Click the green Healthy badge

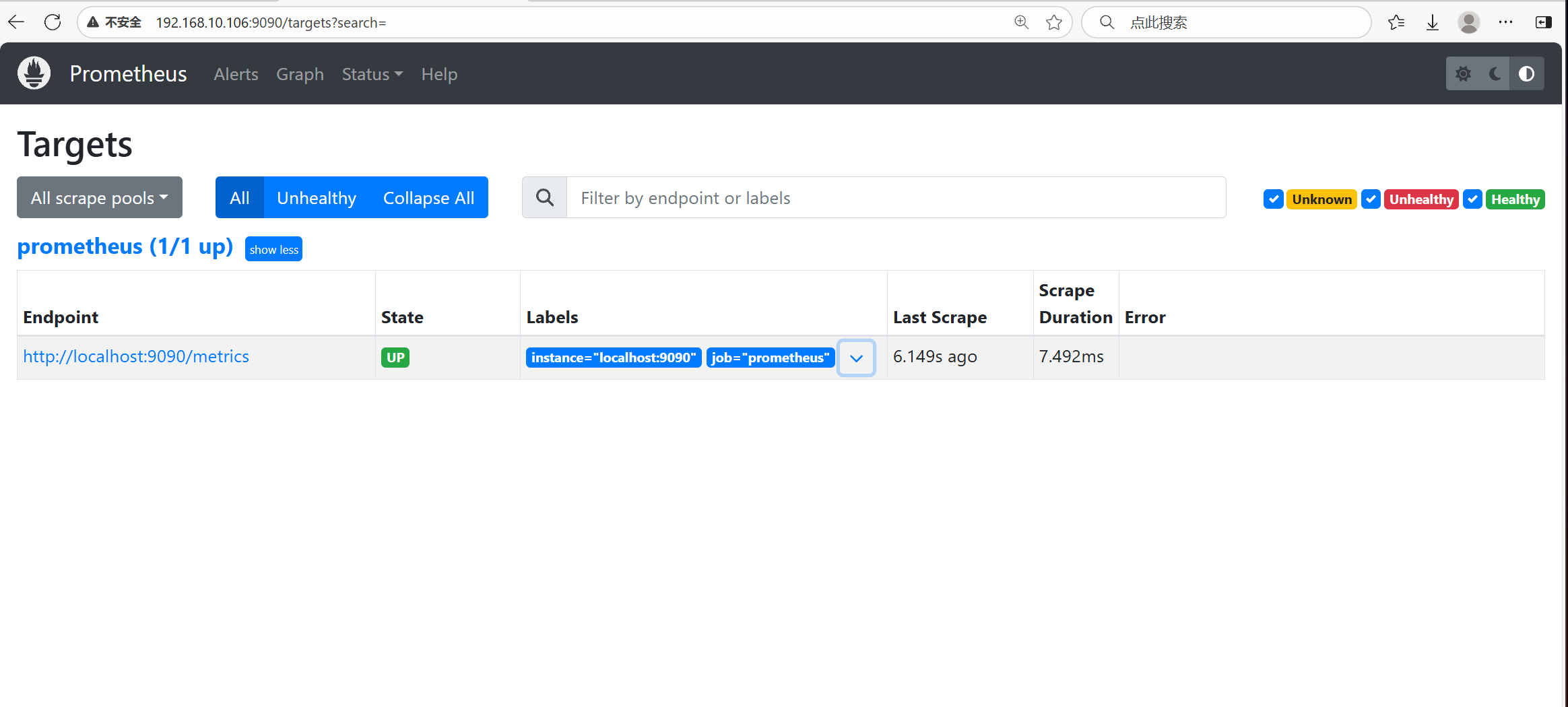tap(1515, 199)
